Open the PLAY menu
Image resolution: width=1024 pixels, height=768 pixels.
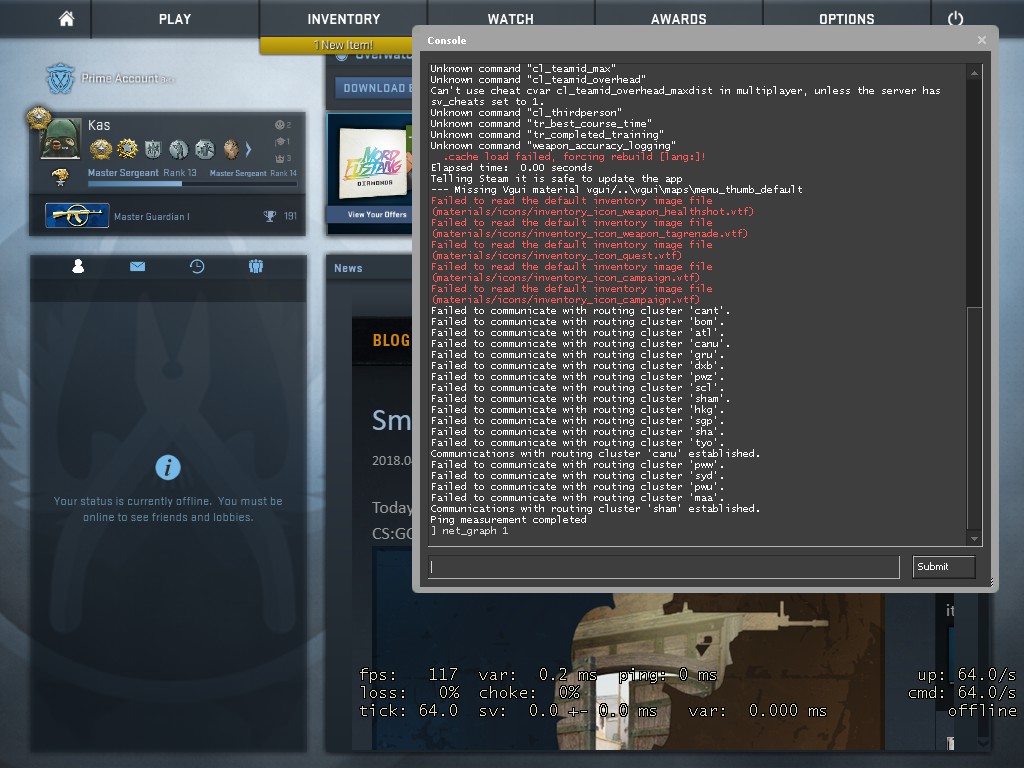(175, 19)
